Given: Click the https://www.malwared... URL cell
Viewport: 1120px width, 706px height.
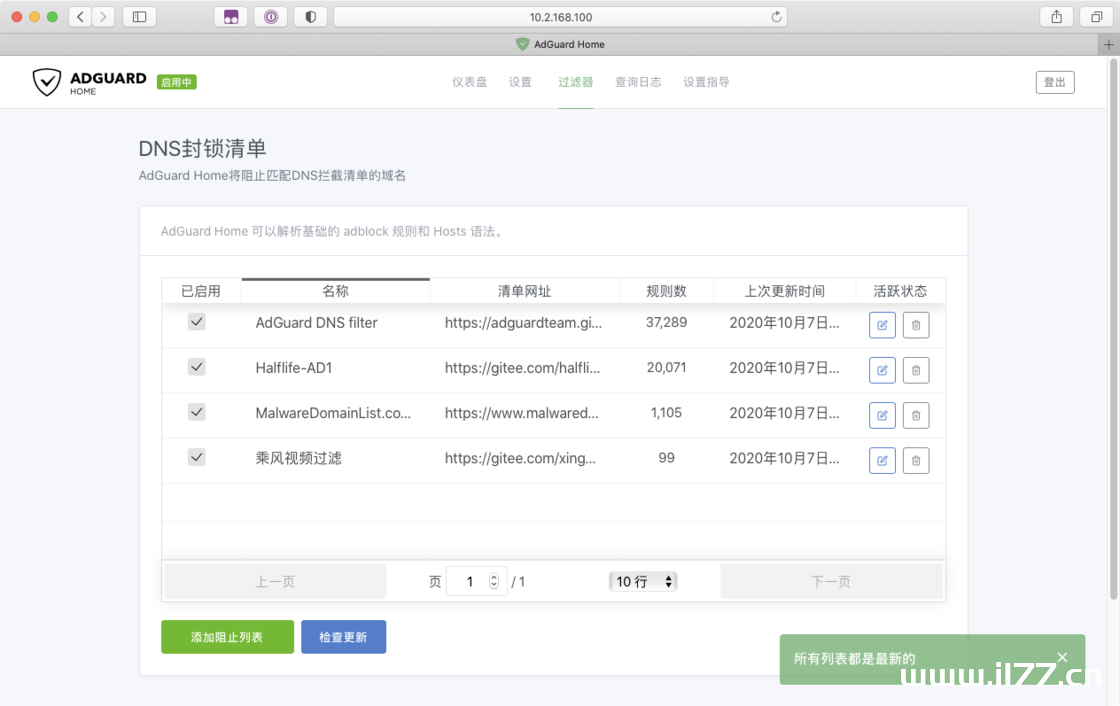Looking at the screenshot, I should pyautogui.click(x=522, y=413).
